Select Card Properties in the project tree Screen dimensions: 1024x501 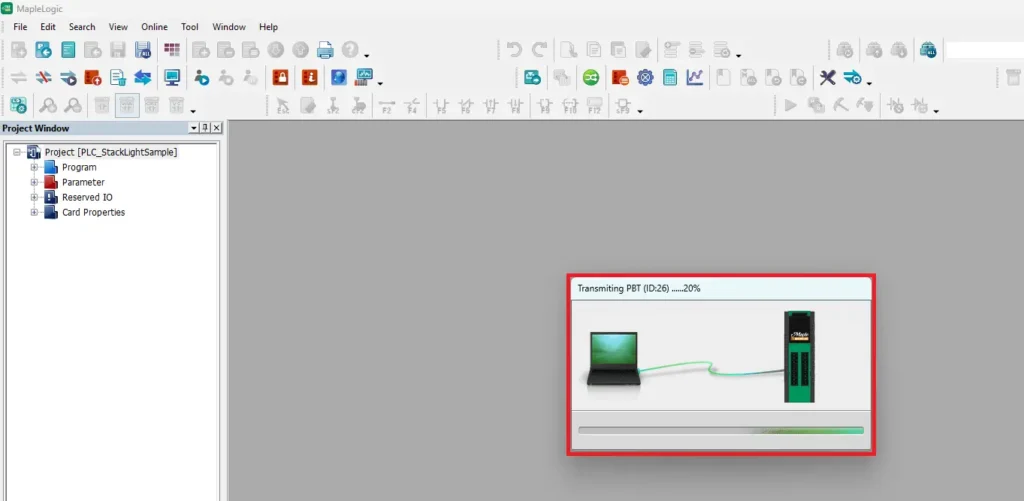[x=93, y=212]
